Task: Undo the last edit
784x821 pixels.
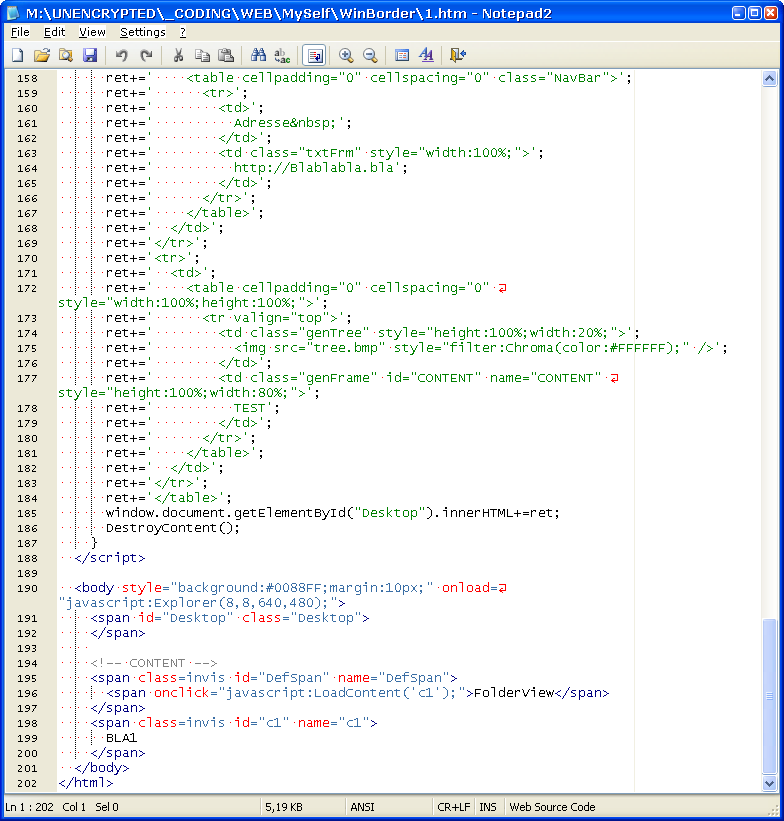Action: (x=122, y=55)
